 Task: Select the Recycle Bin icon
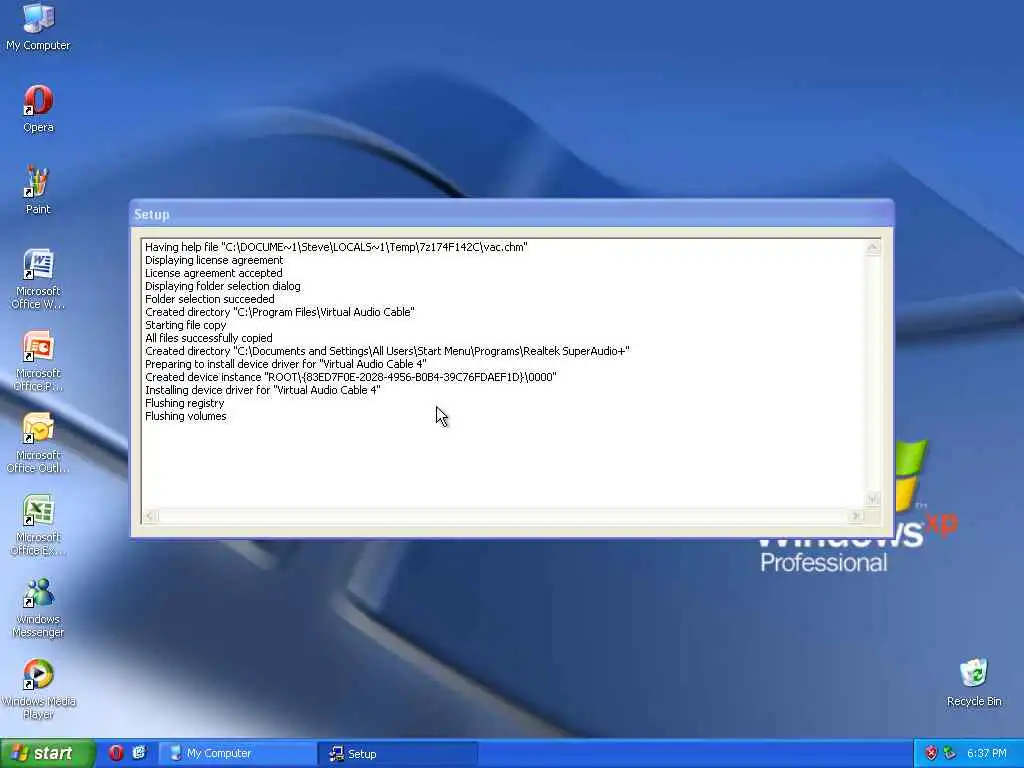(x=974, y=683)
